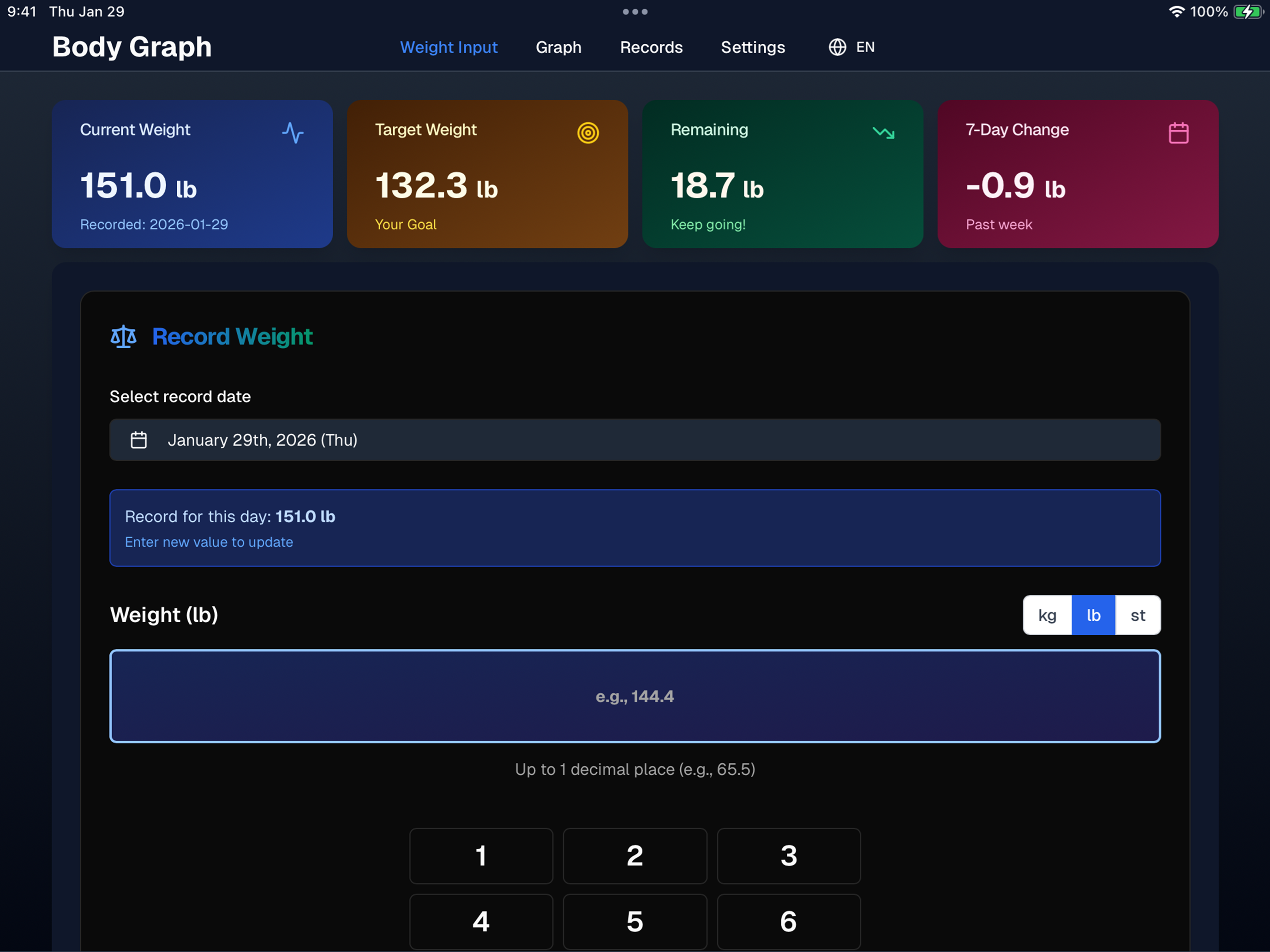Click the -0.9 lb seven-day change value
Image resolution: width=1270 pixels, height=952 pixels.
point(1016,185)
